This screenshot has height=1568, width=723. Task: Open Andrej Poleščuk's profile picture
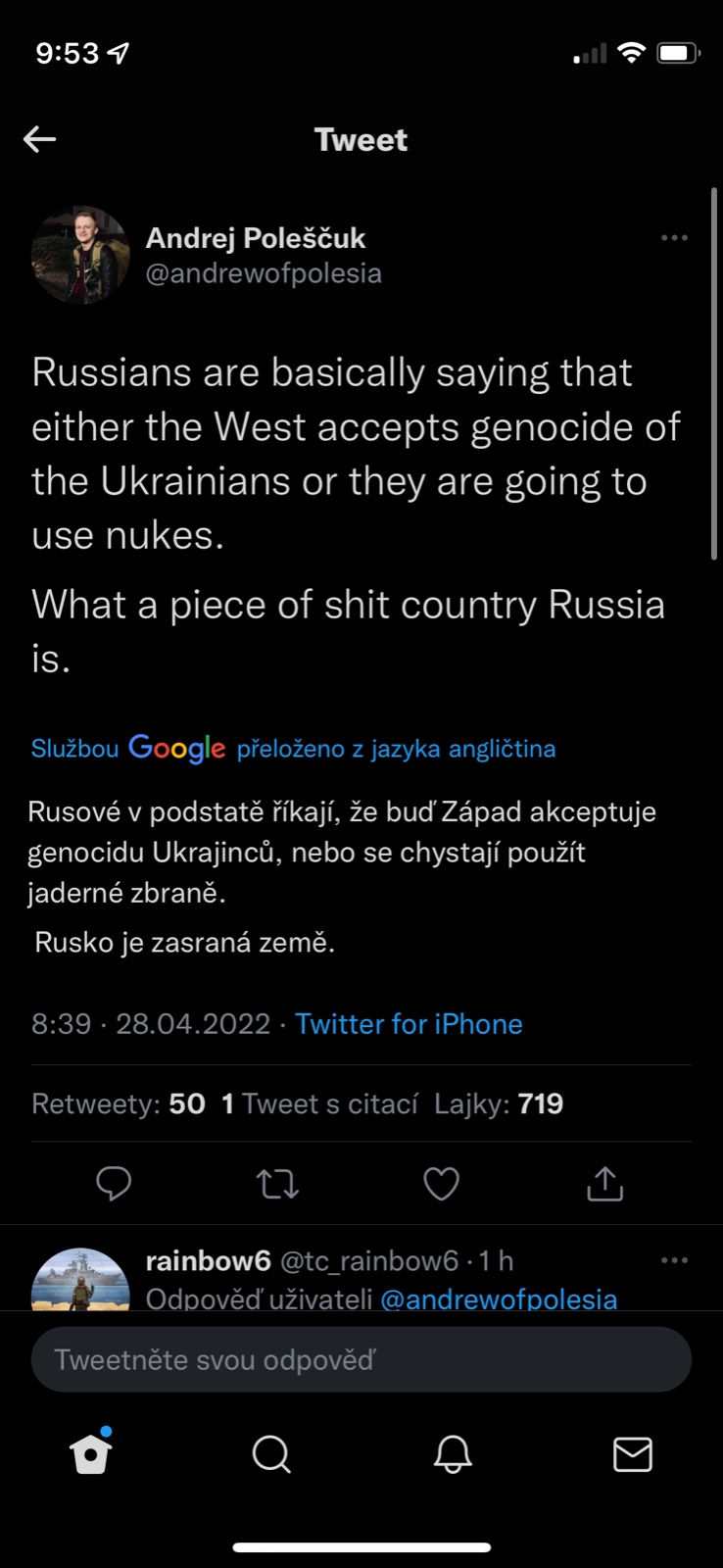(80, 255)
